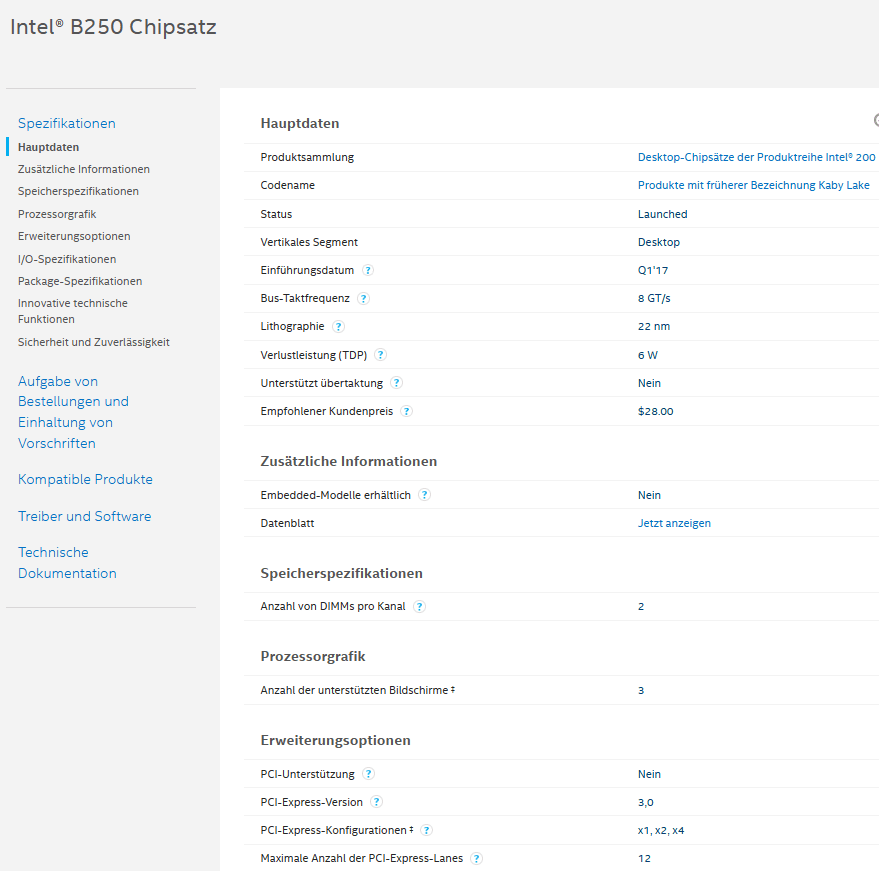Click the 22 nm lithography value
879x871 pixels.
[654, 326]
